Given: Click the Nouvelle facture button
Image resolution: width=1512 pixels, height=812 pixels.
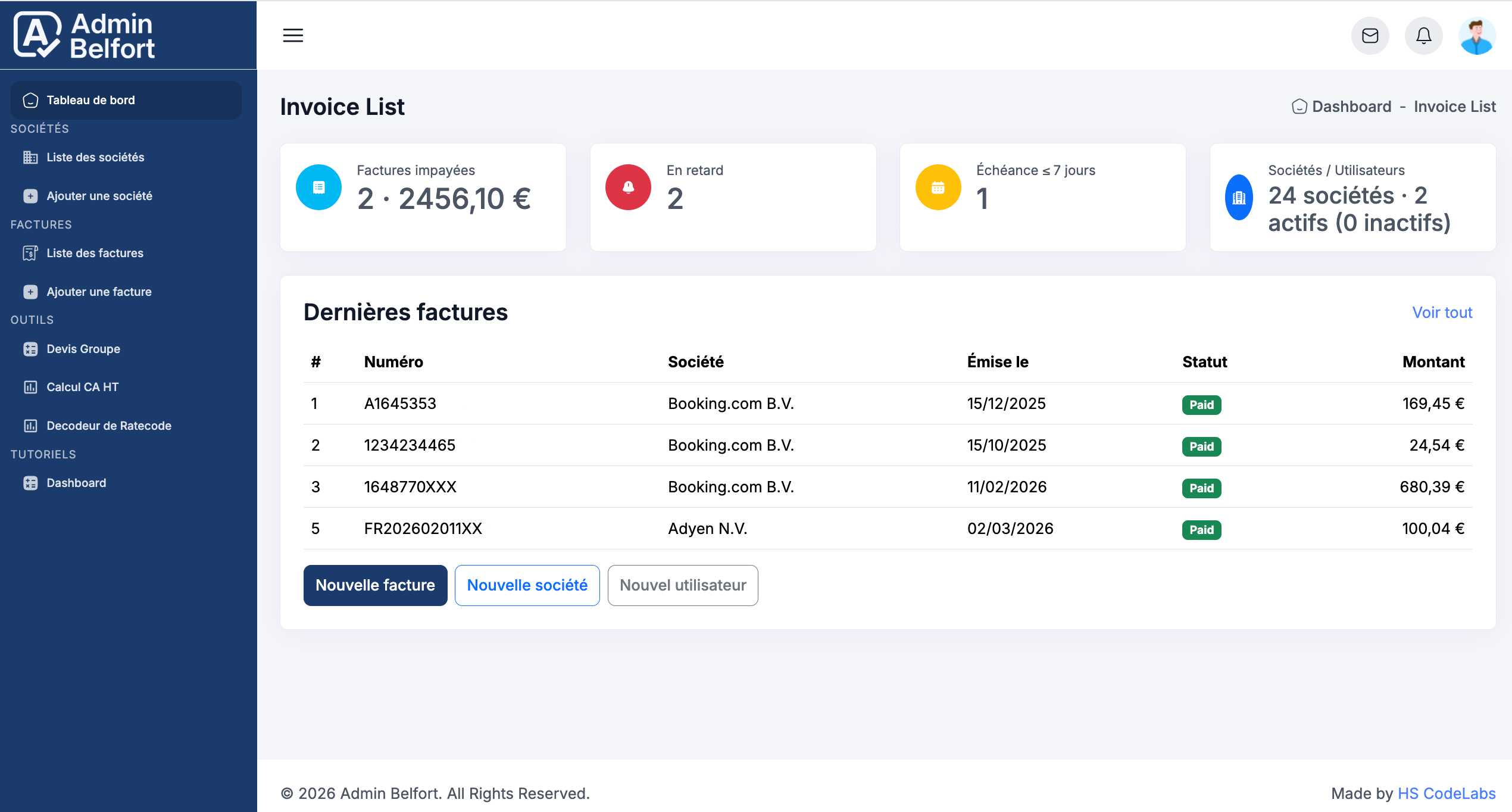Looking at the screenshot, I should tap(375, 585).
